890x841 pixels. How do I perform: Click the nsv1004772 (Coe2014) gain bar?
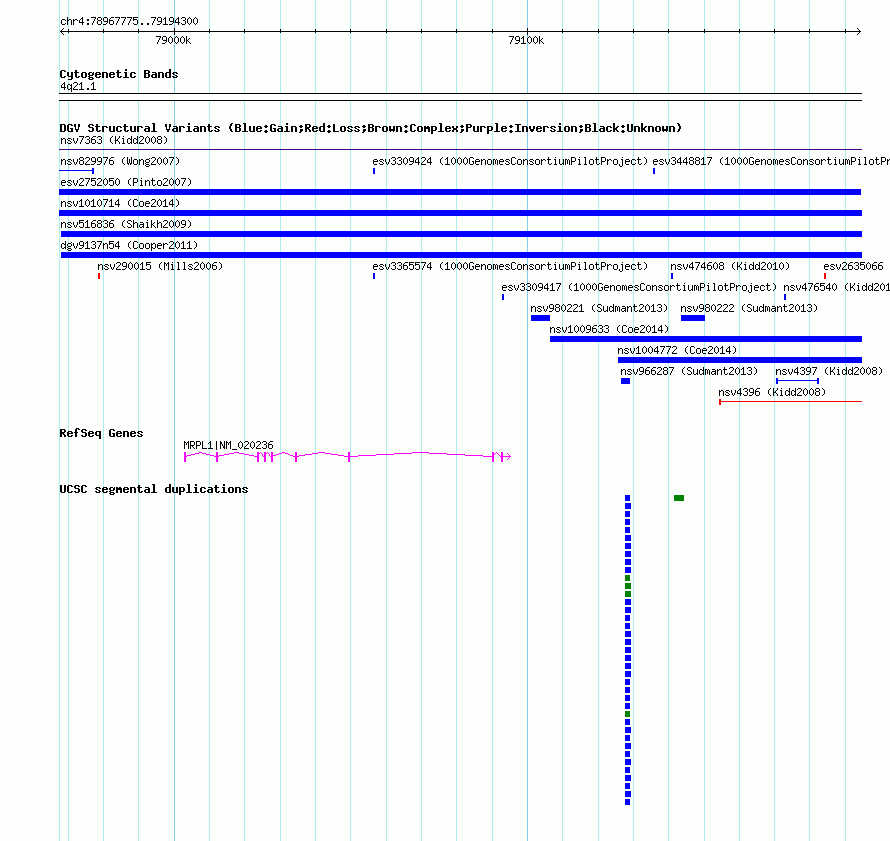click(x=740, y=360)
